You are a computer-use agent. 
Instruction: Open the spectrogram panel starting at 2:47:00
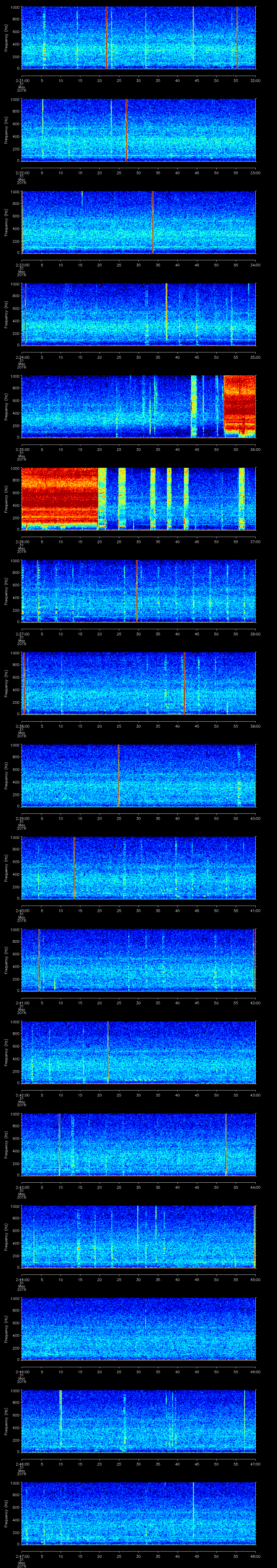[138, 1513]
